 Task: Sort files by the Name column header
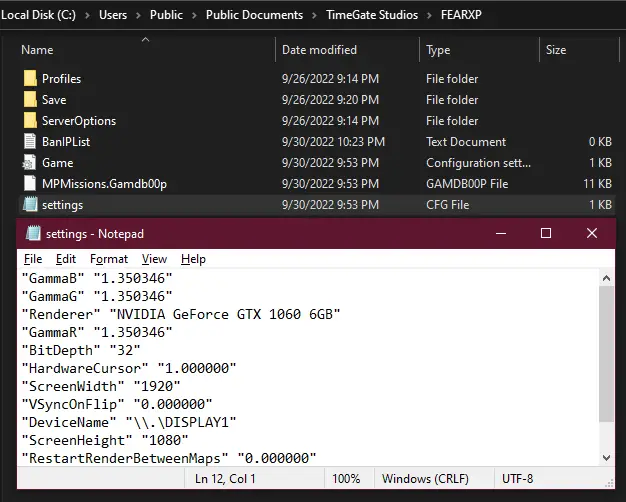tap(37, 50)
